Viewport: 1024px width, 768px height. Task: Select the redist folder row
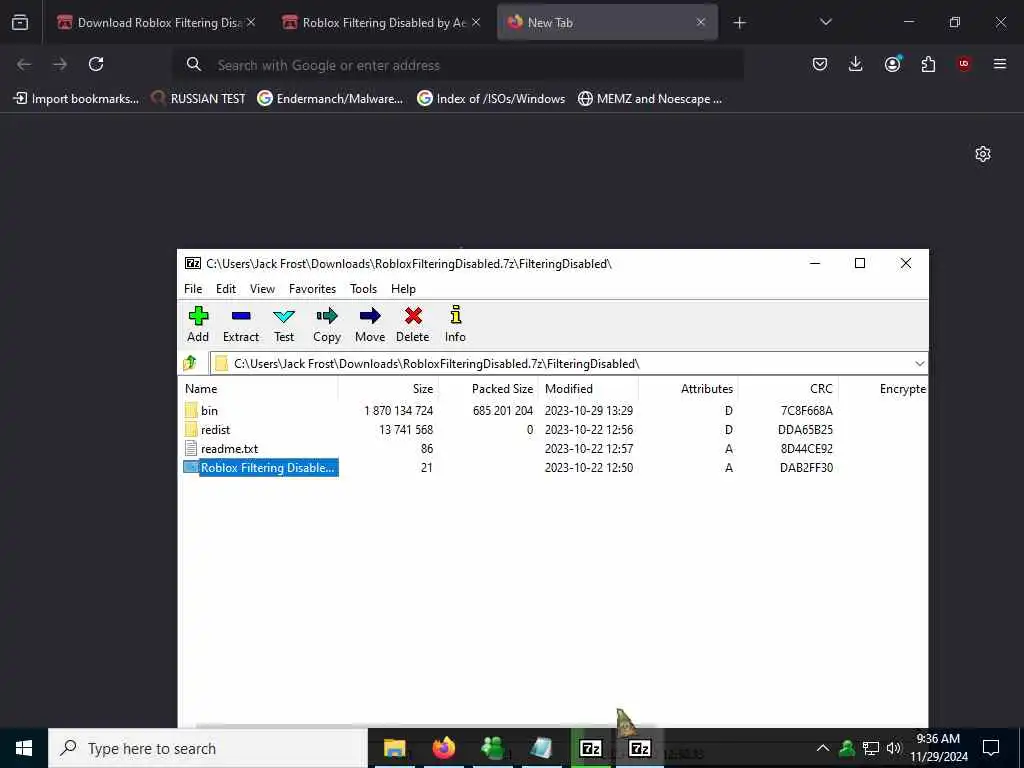(509, 430)
